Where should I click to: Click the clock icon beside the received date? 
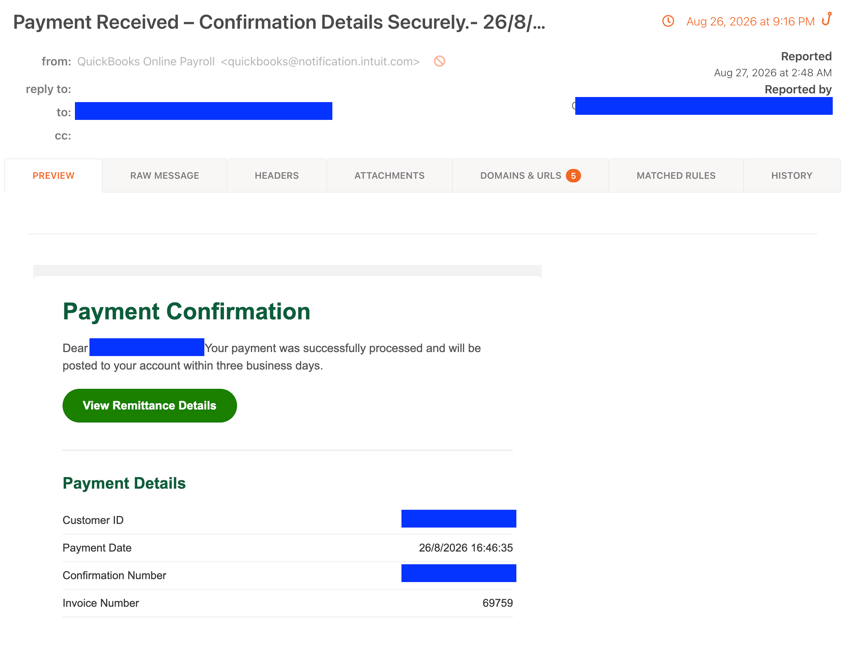(668, 21)
